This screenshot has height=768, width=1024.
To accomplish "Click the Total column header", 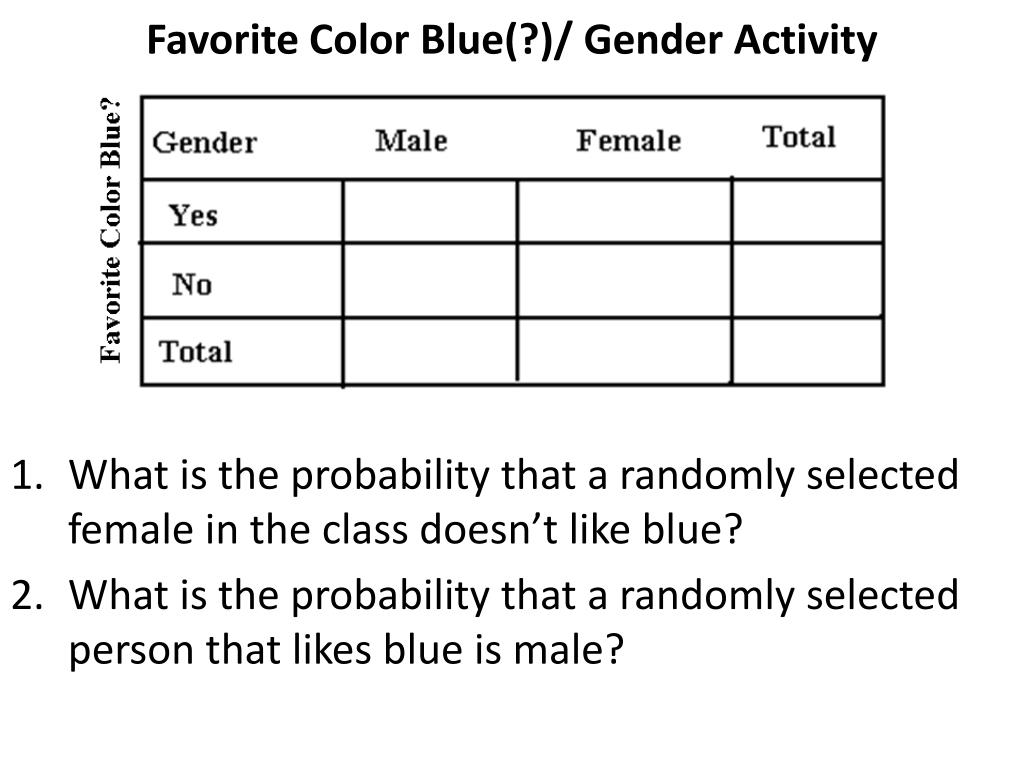I will 799,137.
